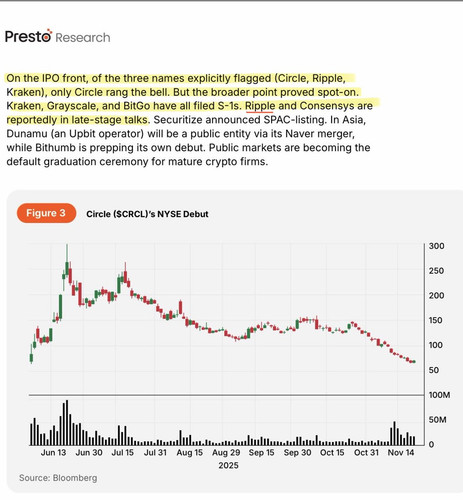The image size is (463, 500).
Task: Click the Jun 13 date label
Action: pyautogui.click(x=53, y=453)
